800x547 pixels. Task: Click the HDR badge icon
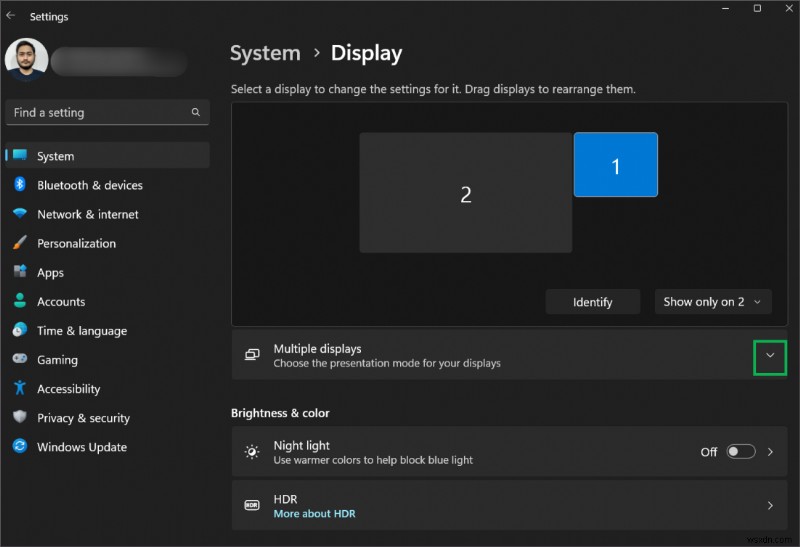(252, 505)
